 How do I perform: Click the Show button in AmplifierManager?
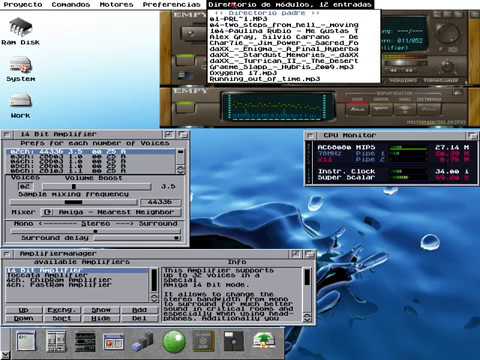(101, 310)
